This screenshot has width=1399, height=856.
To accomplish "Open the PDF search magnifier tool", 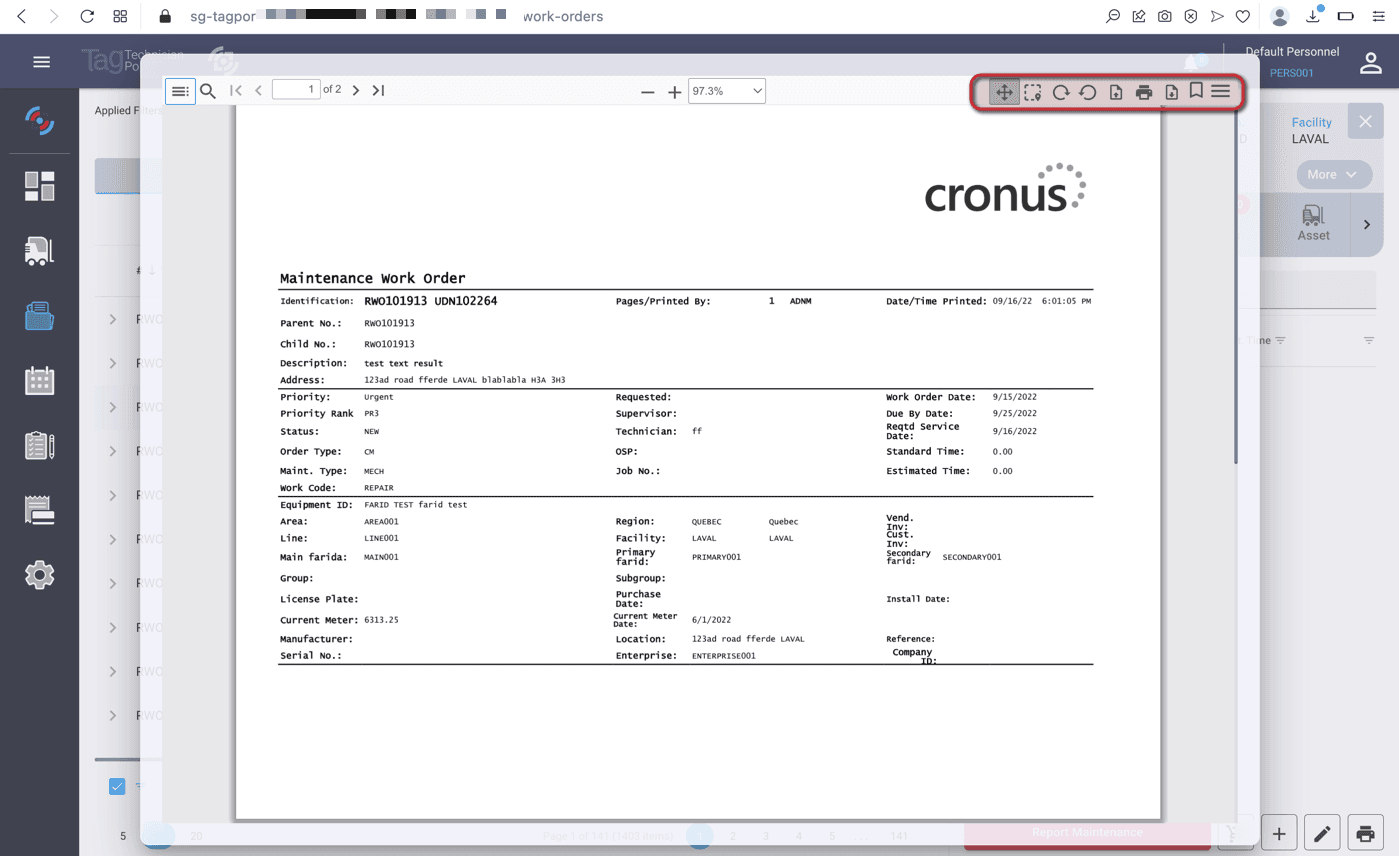I will (x=208, y=91).
